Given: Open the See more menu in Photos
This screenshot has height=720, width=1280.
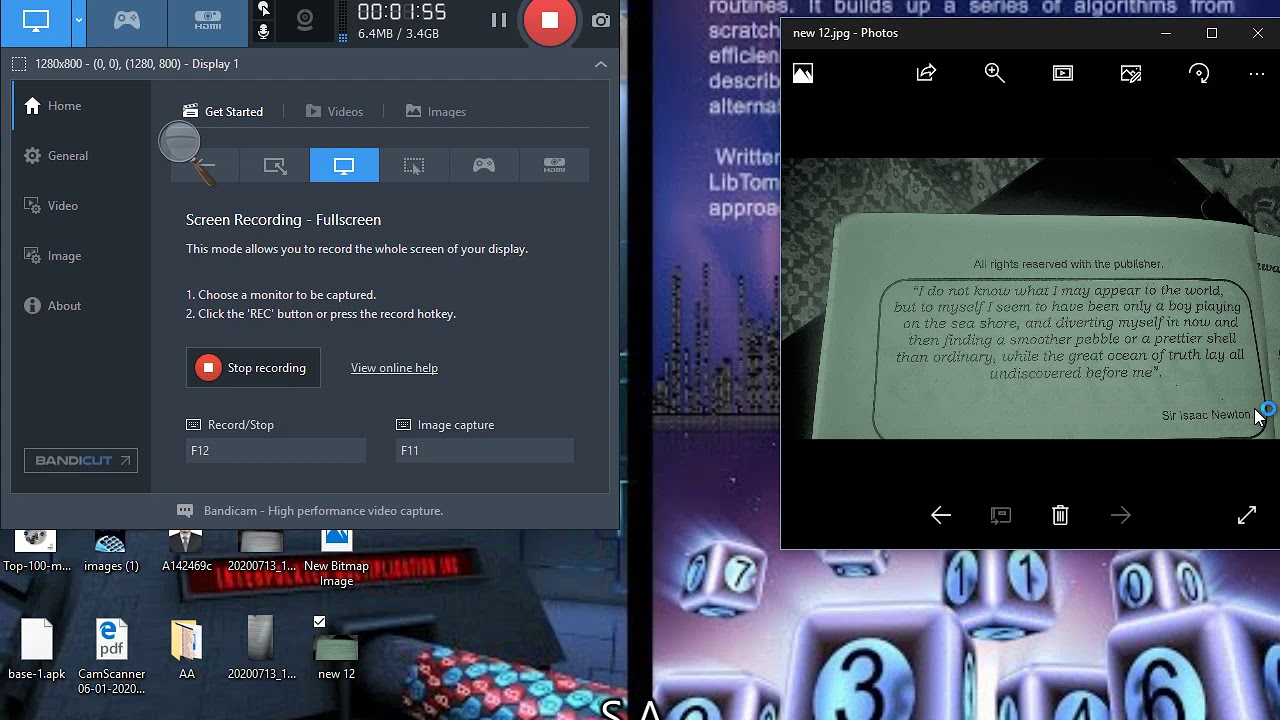Looking at the screenshot, I should coord(1257,73).
